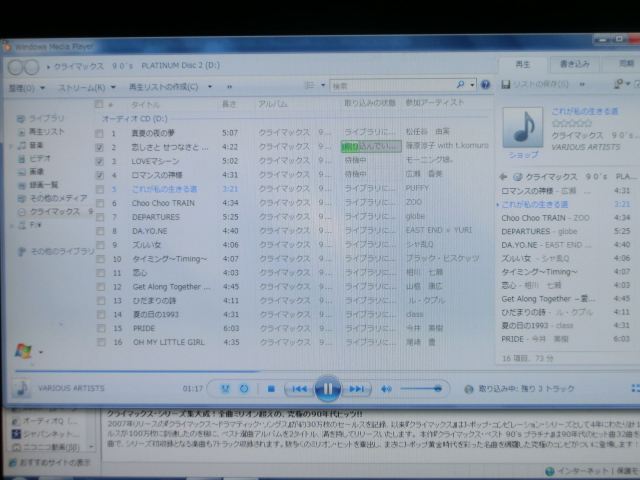Image resolution: width=640 pixels, height=480 pixels.
Task: Click the search magnifier icon
Action: click(x=460, y=84)
